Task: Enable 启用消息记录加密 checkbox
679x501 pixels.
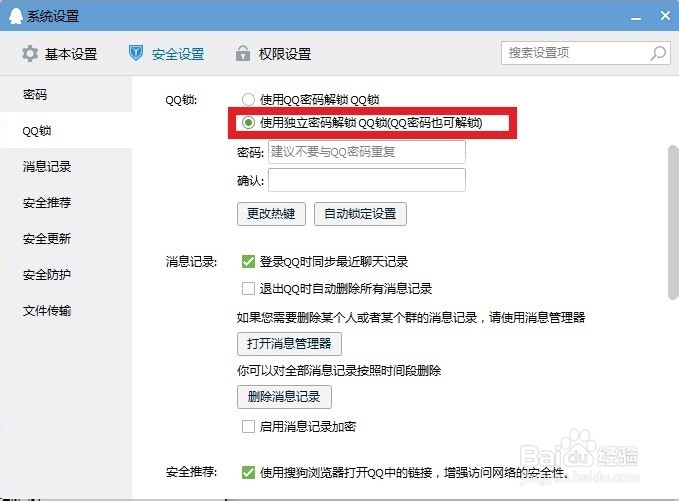Action: pyautogui.click(x=248, y=427)
